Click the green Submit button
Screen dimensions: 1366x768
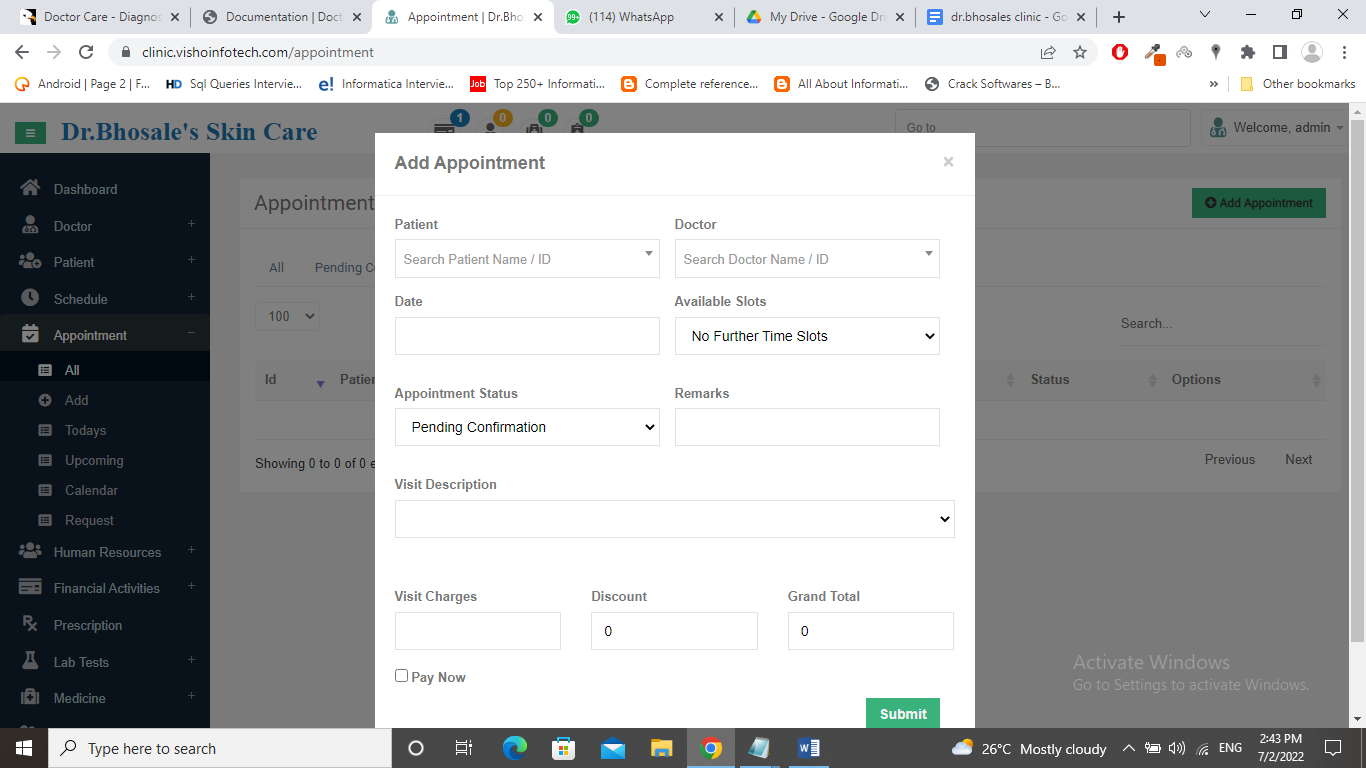pos(902,713)
